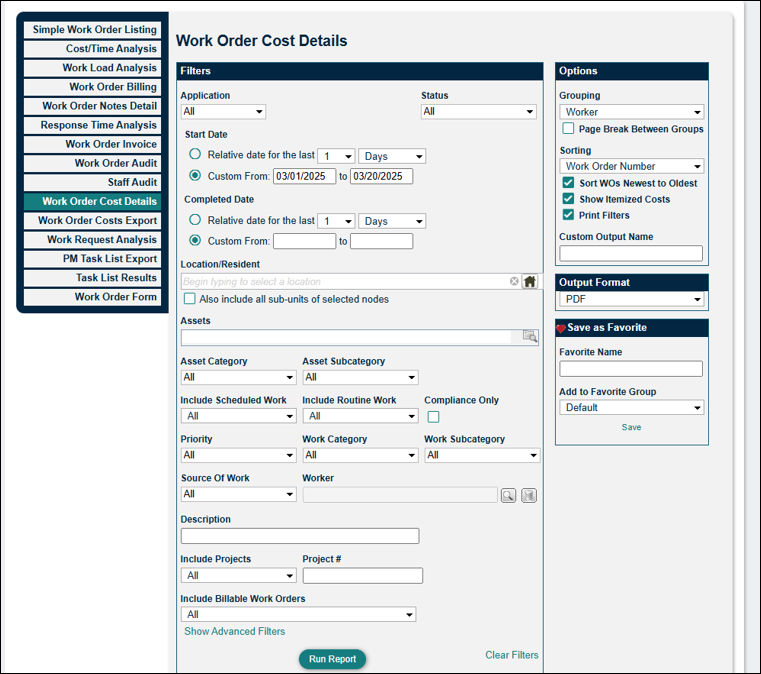The image size is (761, 674).
Task: Open the Work Subcategory dropdown
Action: 482,455
